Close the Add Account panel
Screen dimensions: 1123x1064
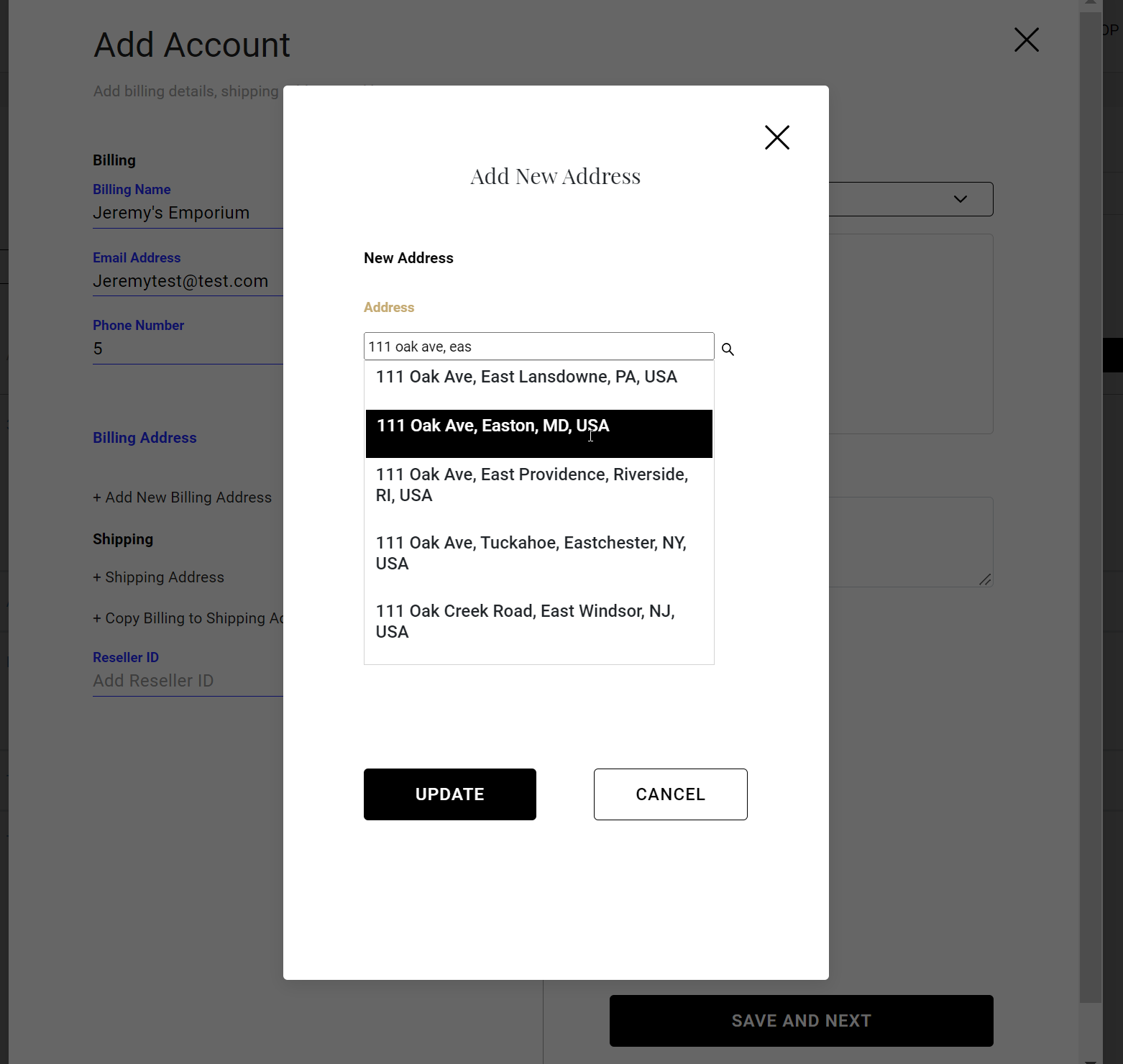pos(1026,40)
